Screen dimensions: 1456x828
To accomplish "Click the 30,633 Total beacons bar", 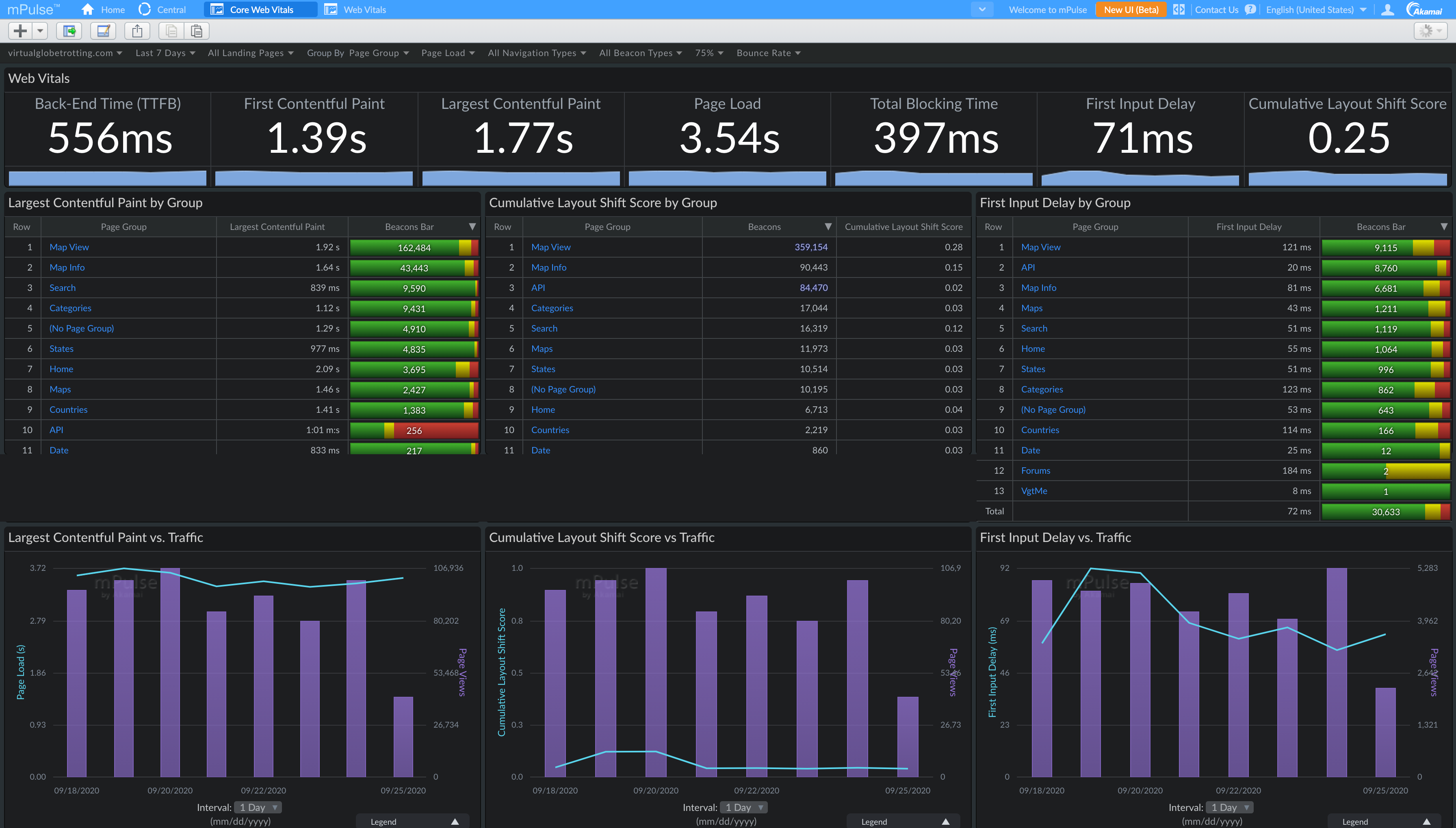I will coord(1385,512).
